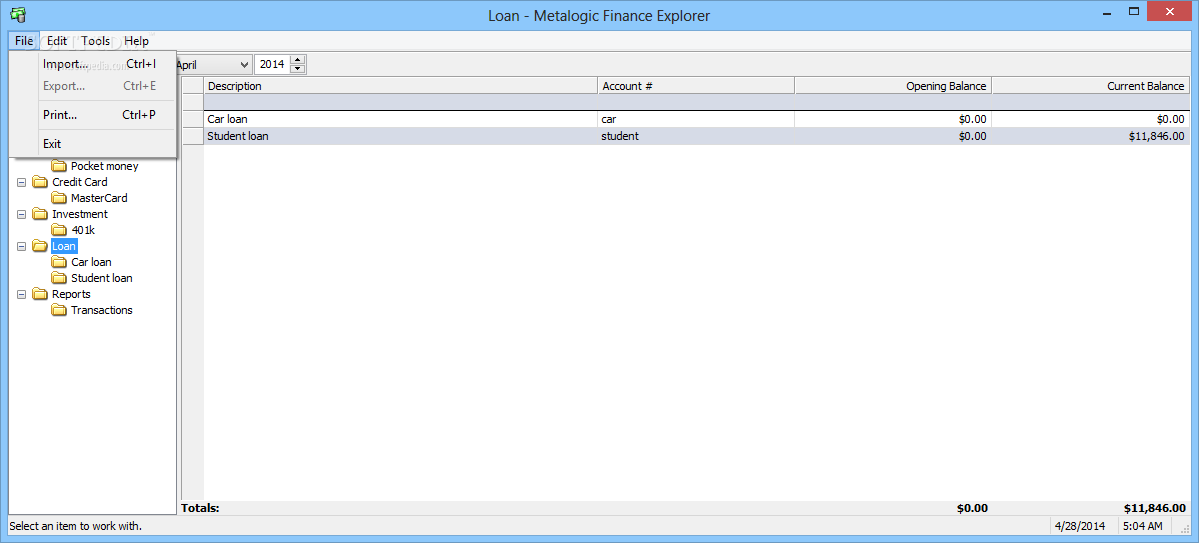
Task: Click the year field showing 2014
Action: point(273,65)
